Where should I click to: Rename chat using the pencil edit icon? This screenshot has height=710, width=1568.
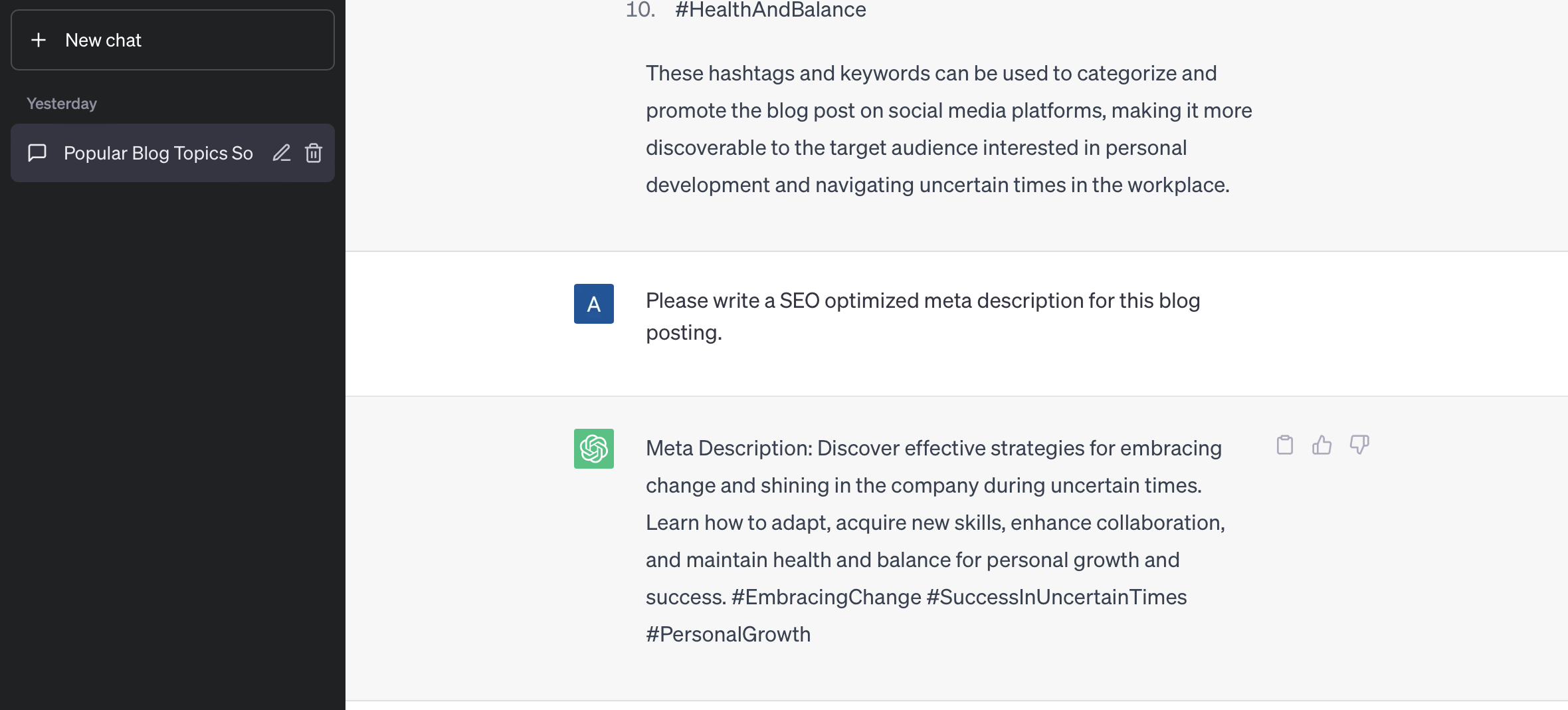282,153
